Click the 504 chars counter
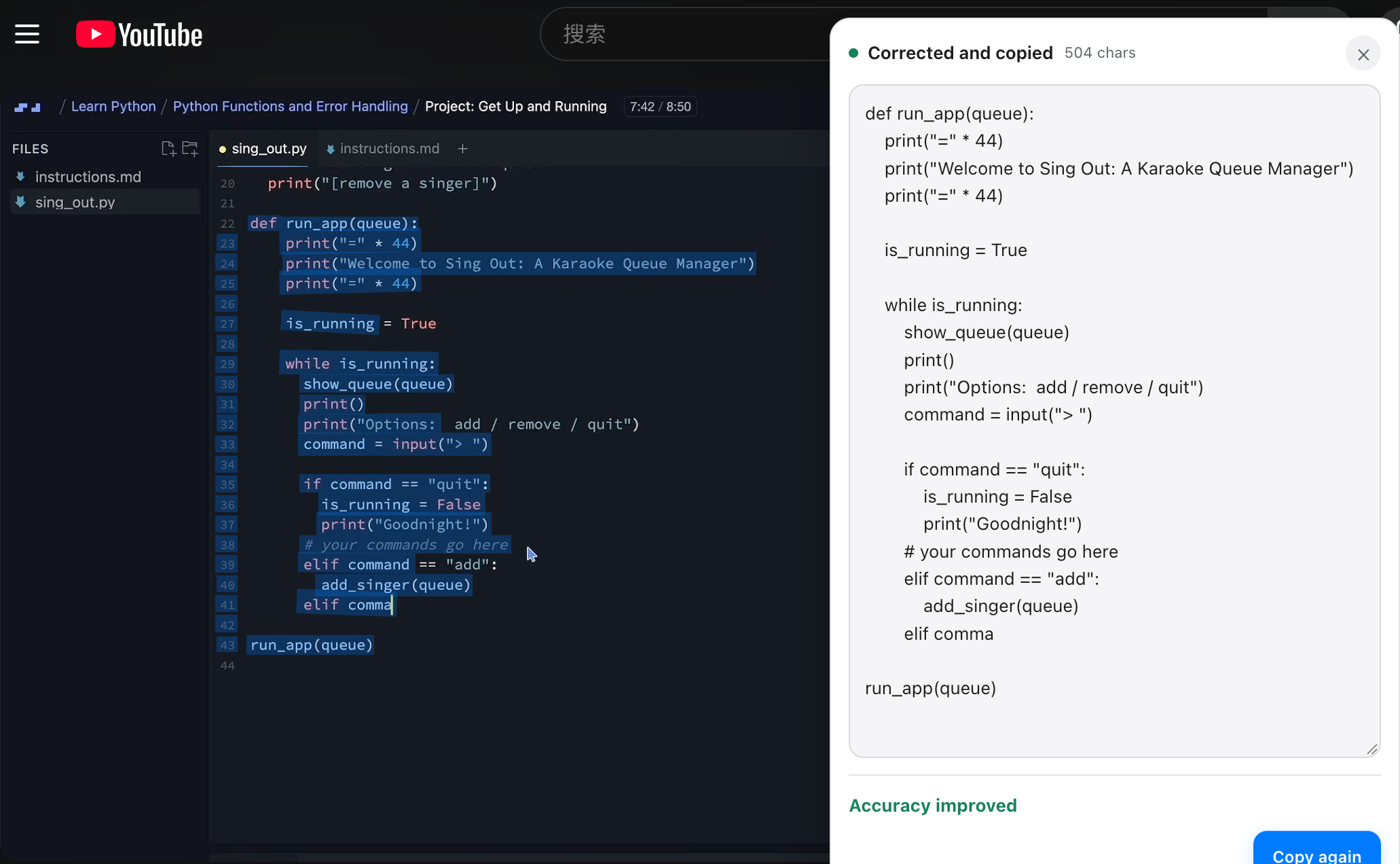1400x864 pixels. click(1100, 53)
